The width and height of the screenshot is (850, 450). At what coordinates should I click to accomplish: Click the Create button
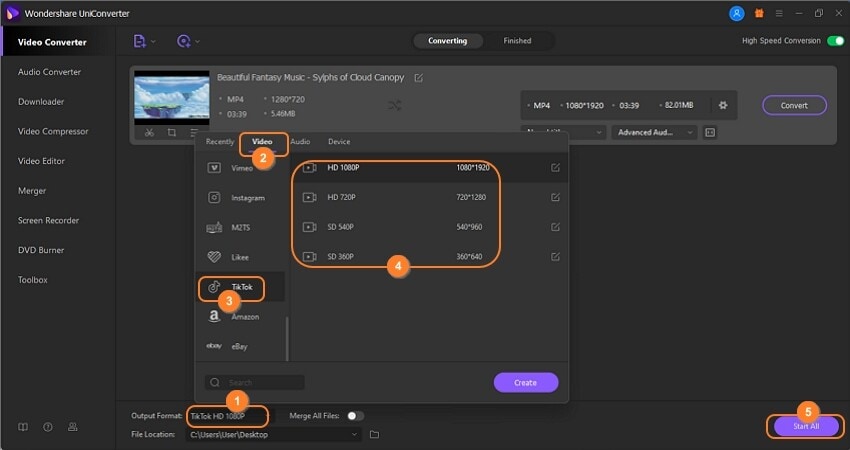525,382
